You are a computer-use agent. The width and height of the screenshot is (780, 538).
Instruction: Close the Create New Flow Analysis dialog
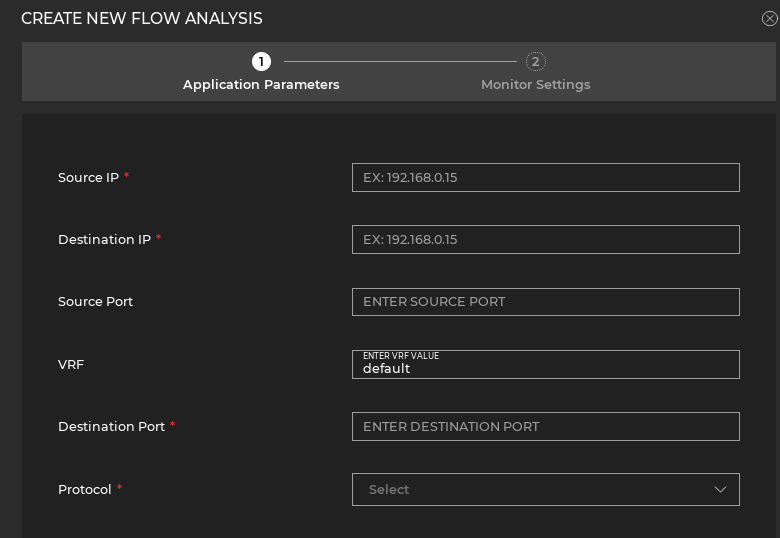click(769, 19)
